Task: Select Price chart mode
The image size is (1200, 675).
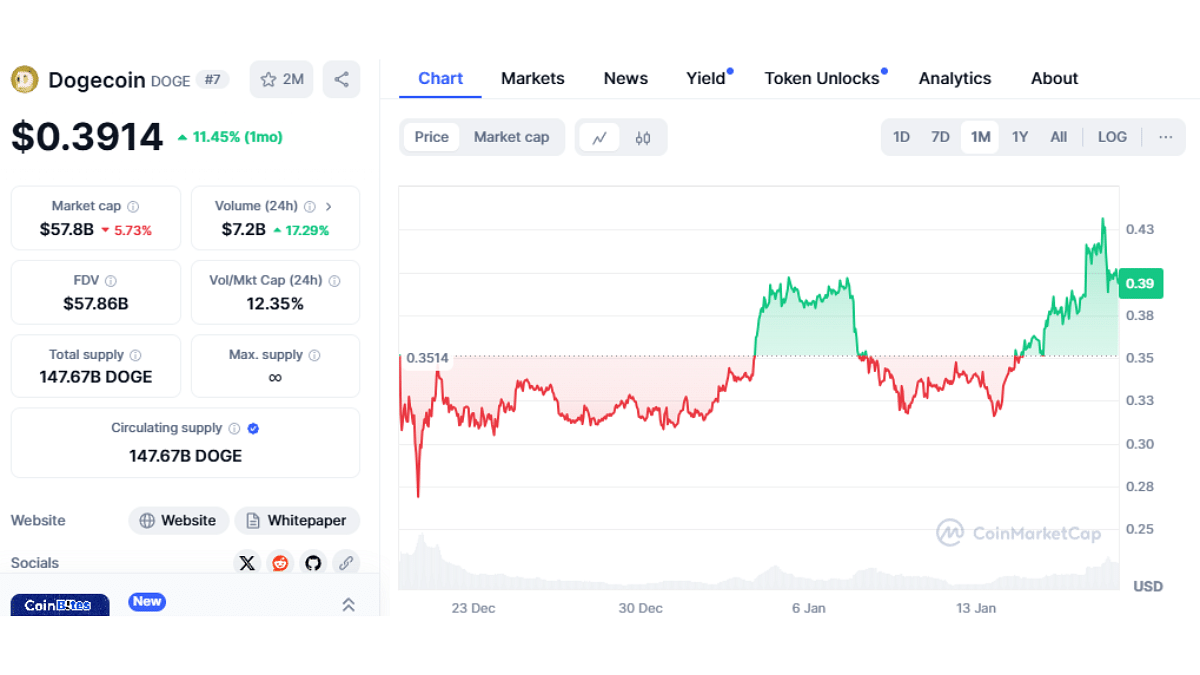Action: (x=432, y=137)
